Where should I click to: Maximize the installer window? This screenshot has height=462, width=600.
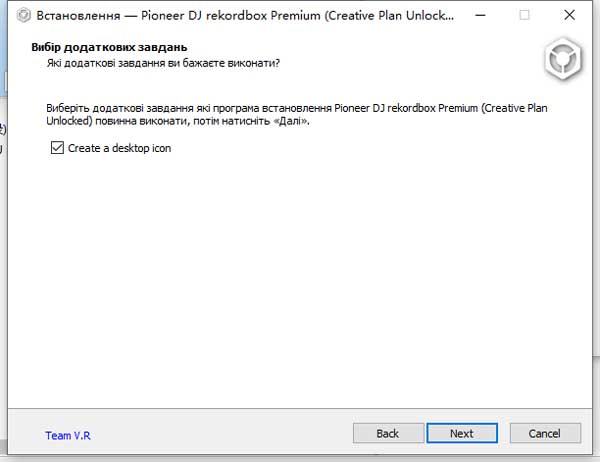525,15
